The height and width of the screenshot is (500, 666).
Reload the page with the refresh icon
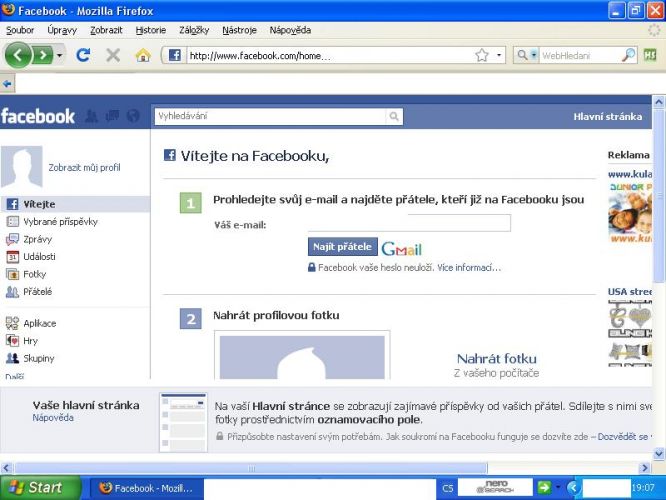83,55
